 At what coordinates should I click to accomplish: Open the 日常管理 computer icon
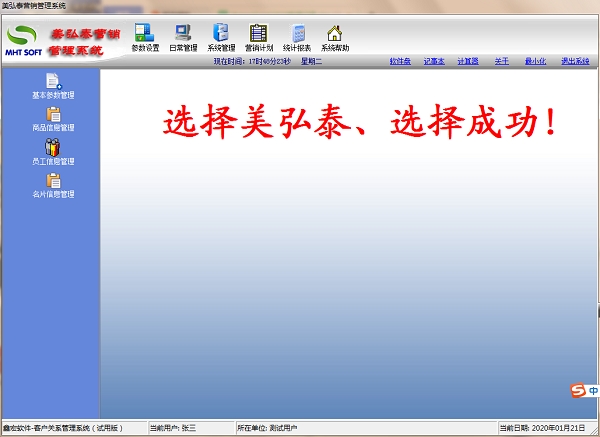tap(183, 38)
